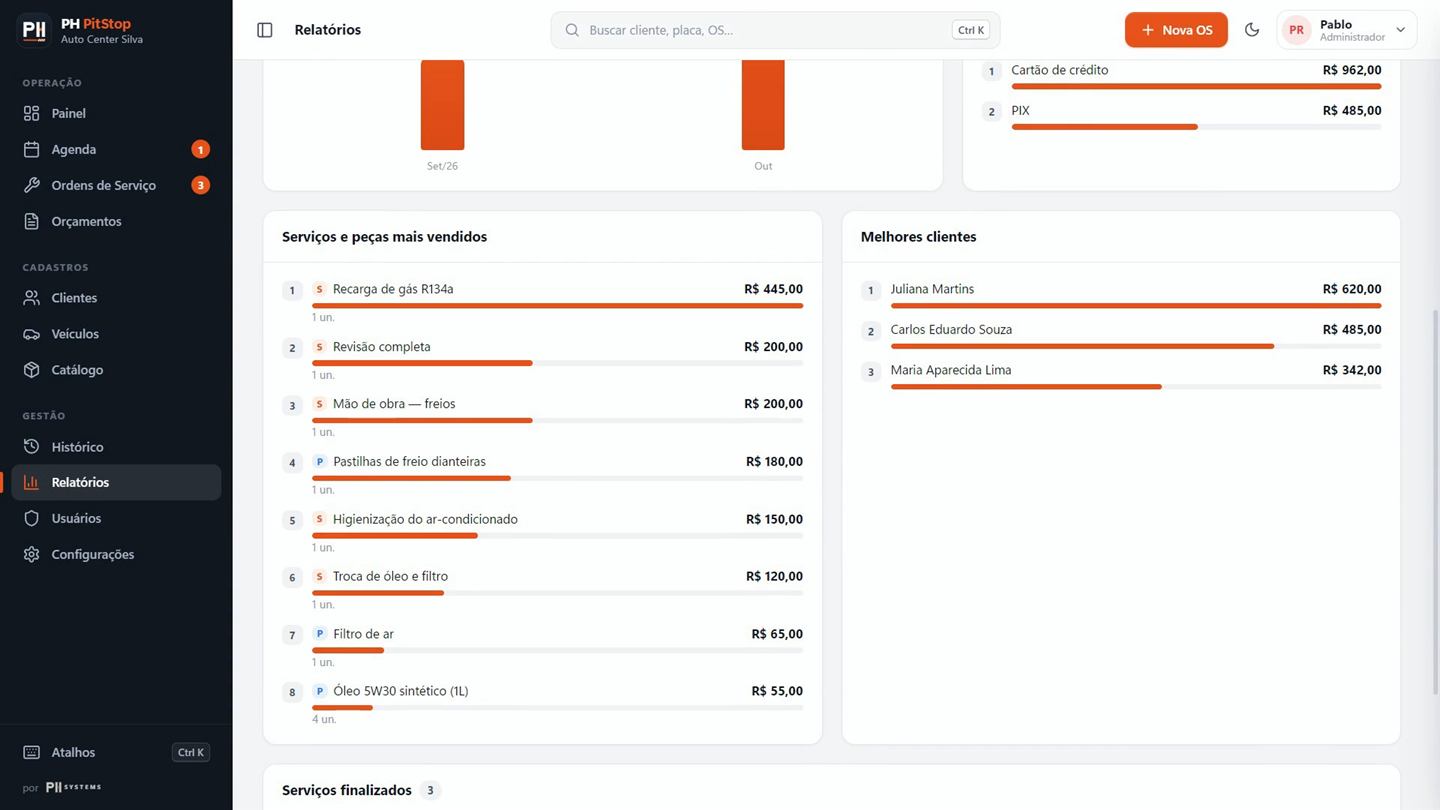Screen dimensions: 1440x810
Task: Select Higienização do ar-condicionado item
Action: 542,532
